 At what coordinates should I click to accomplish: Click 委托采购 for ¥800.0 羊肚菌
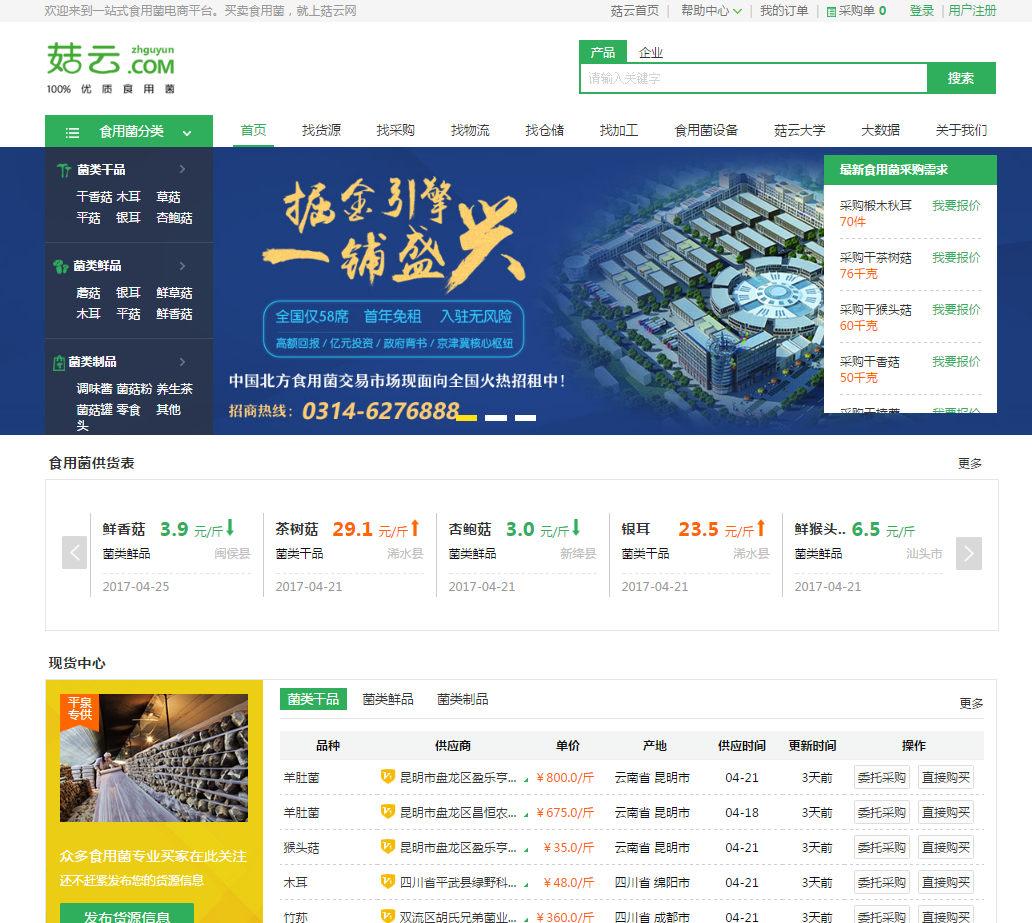[881, 778]
